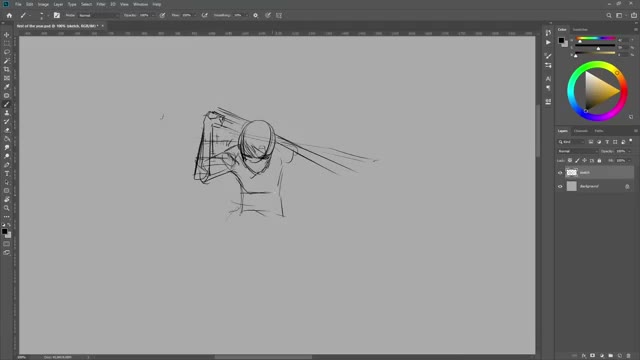640x360 pixels.
Task: Open the Opacity slider dropdown in options bar
Action: click(153, 16)
